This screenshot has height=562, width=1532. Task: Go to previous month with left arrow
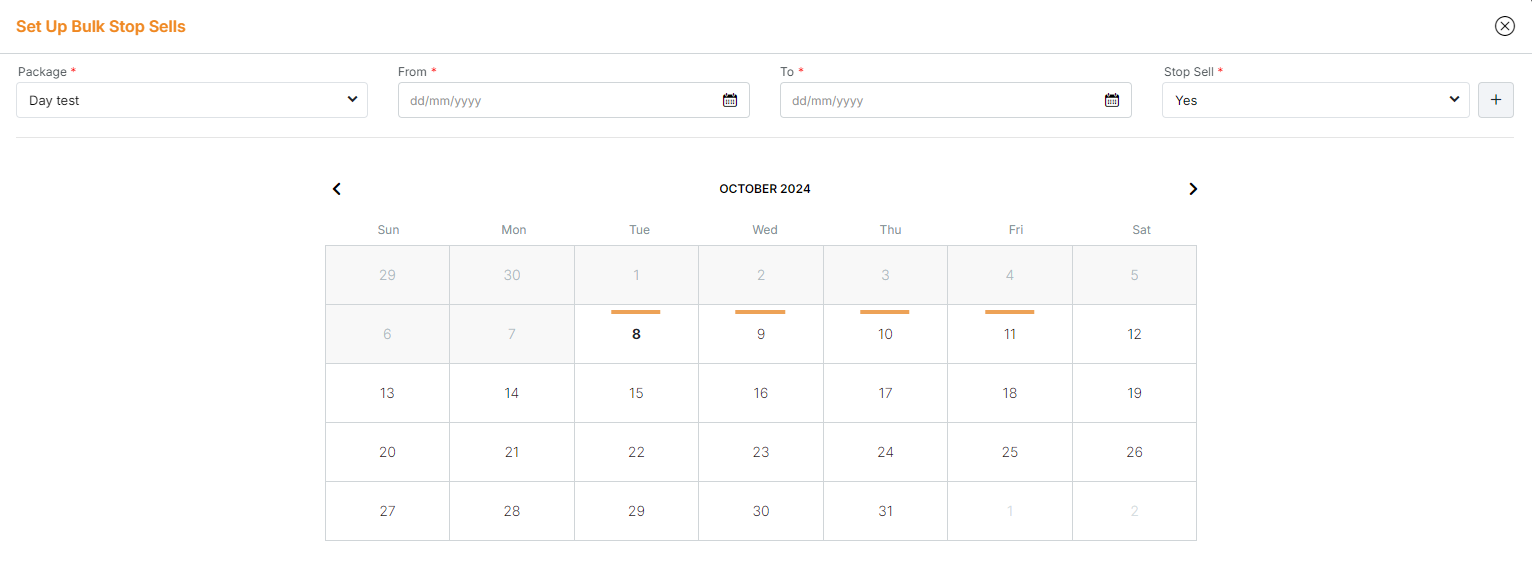tap(337, 189)
